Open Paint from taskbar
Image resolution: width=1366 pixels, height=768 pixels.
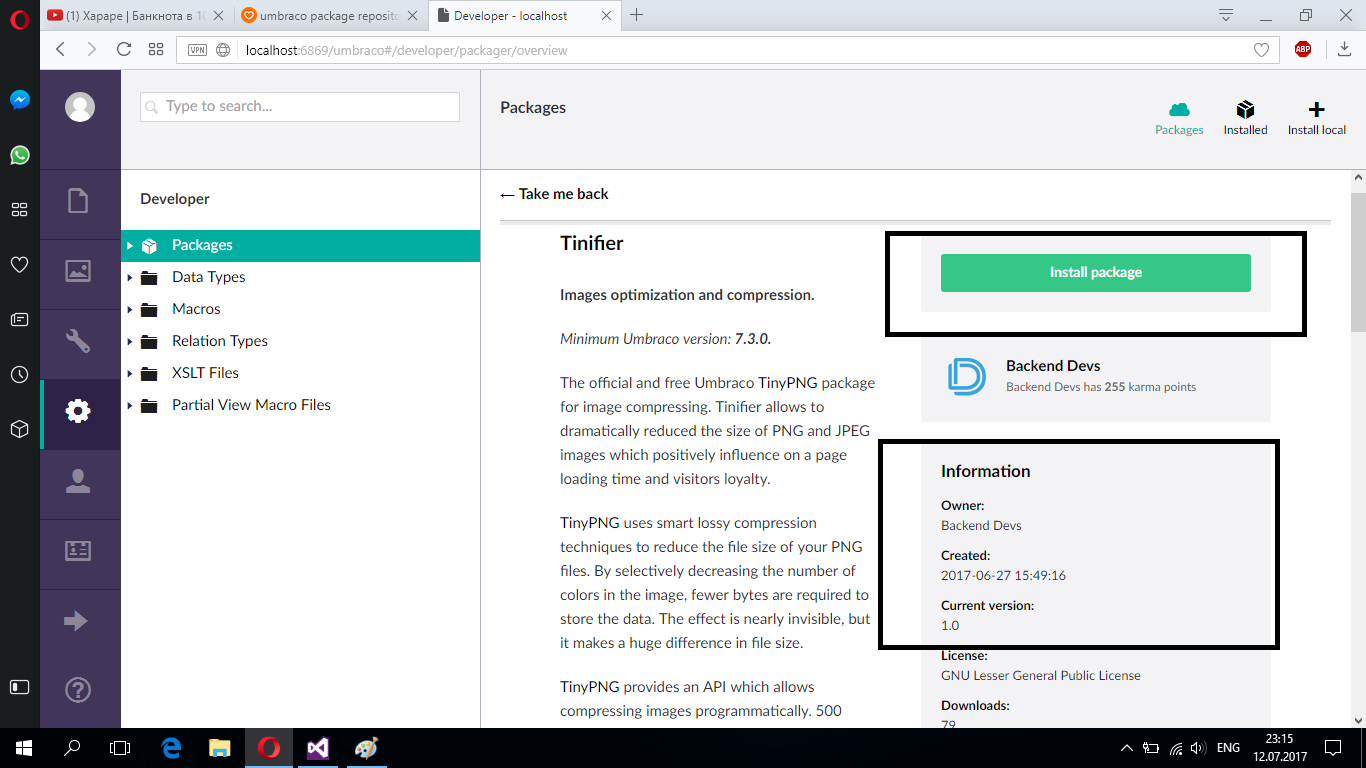366,747
